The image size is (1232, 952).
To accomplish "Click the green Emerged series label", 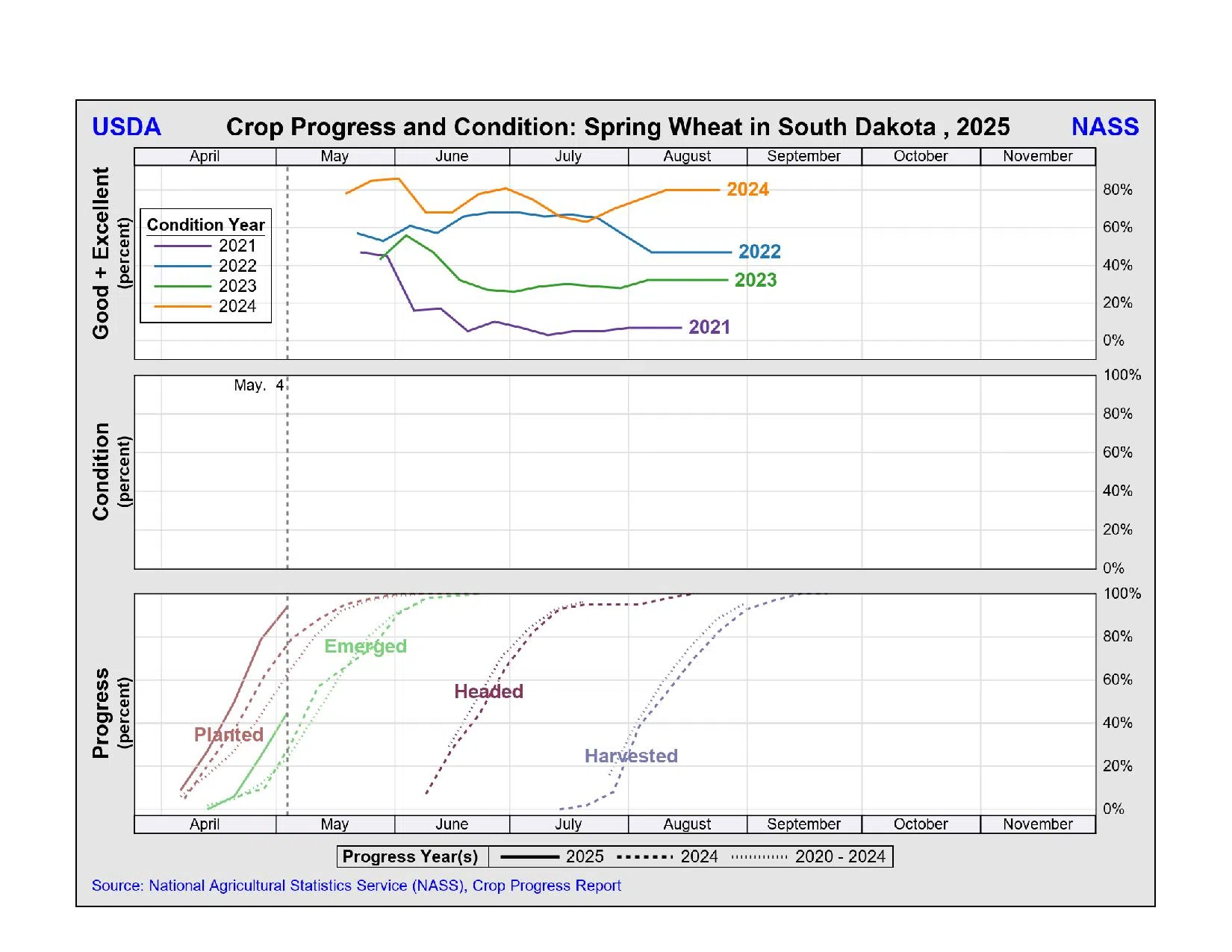I will [365, 647].
